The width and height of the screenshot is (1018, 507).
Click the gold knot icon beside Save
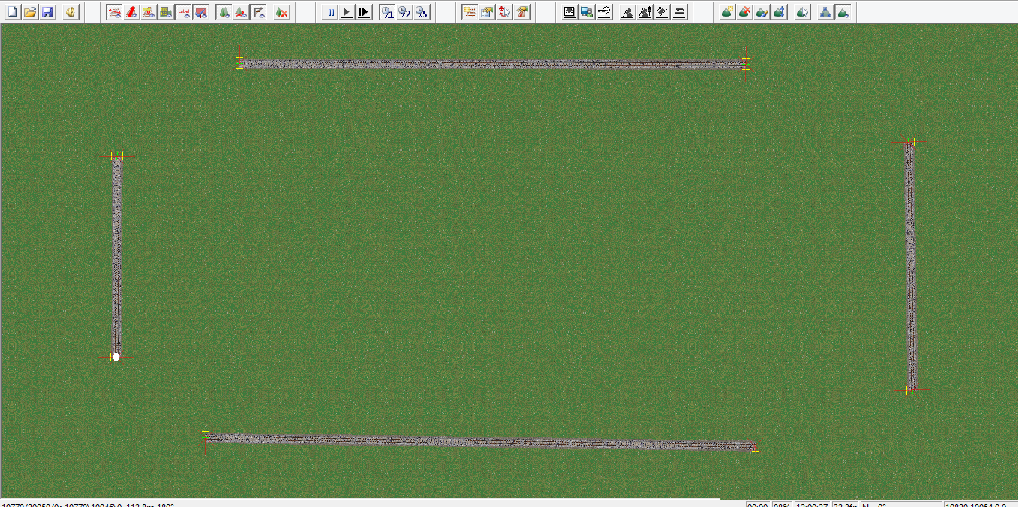[x=71, y=12]
